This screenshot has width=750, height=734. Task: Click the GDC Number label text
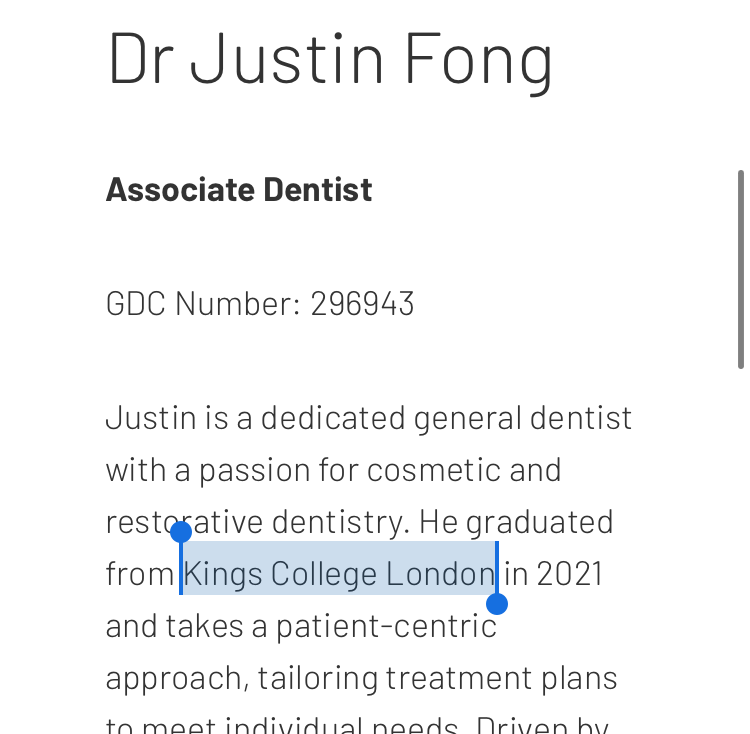point(203,303)
